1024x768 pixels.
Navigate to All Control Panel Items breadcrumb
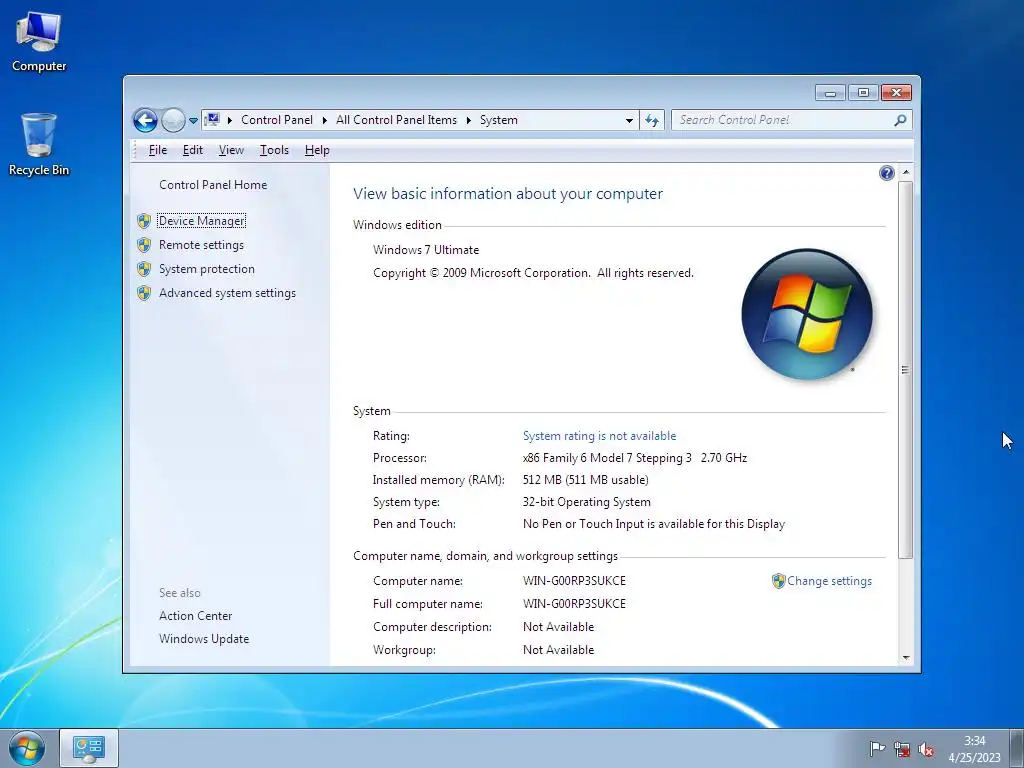tap(396, 120)
